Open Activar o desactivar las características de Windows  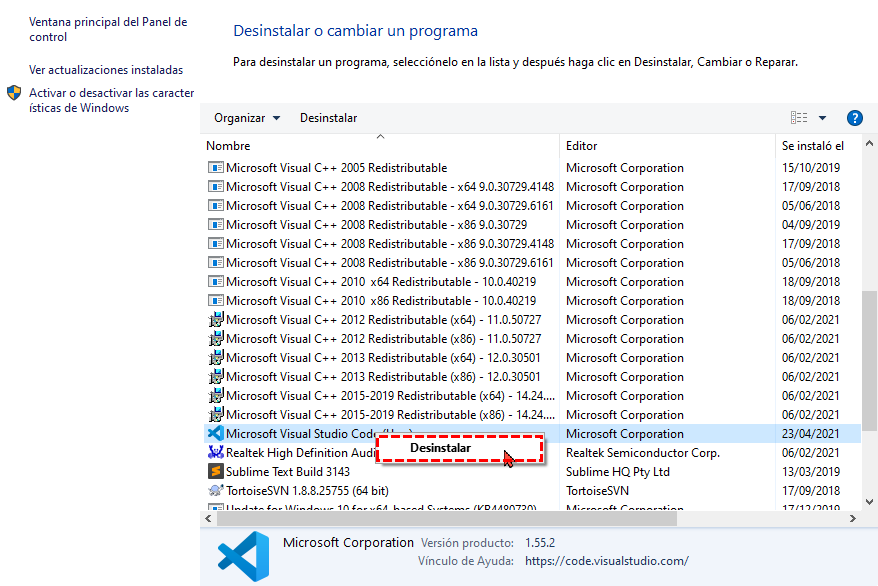pyautogui.click(x=111, y=100)
